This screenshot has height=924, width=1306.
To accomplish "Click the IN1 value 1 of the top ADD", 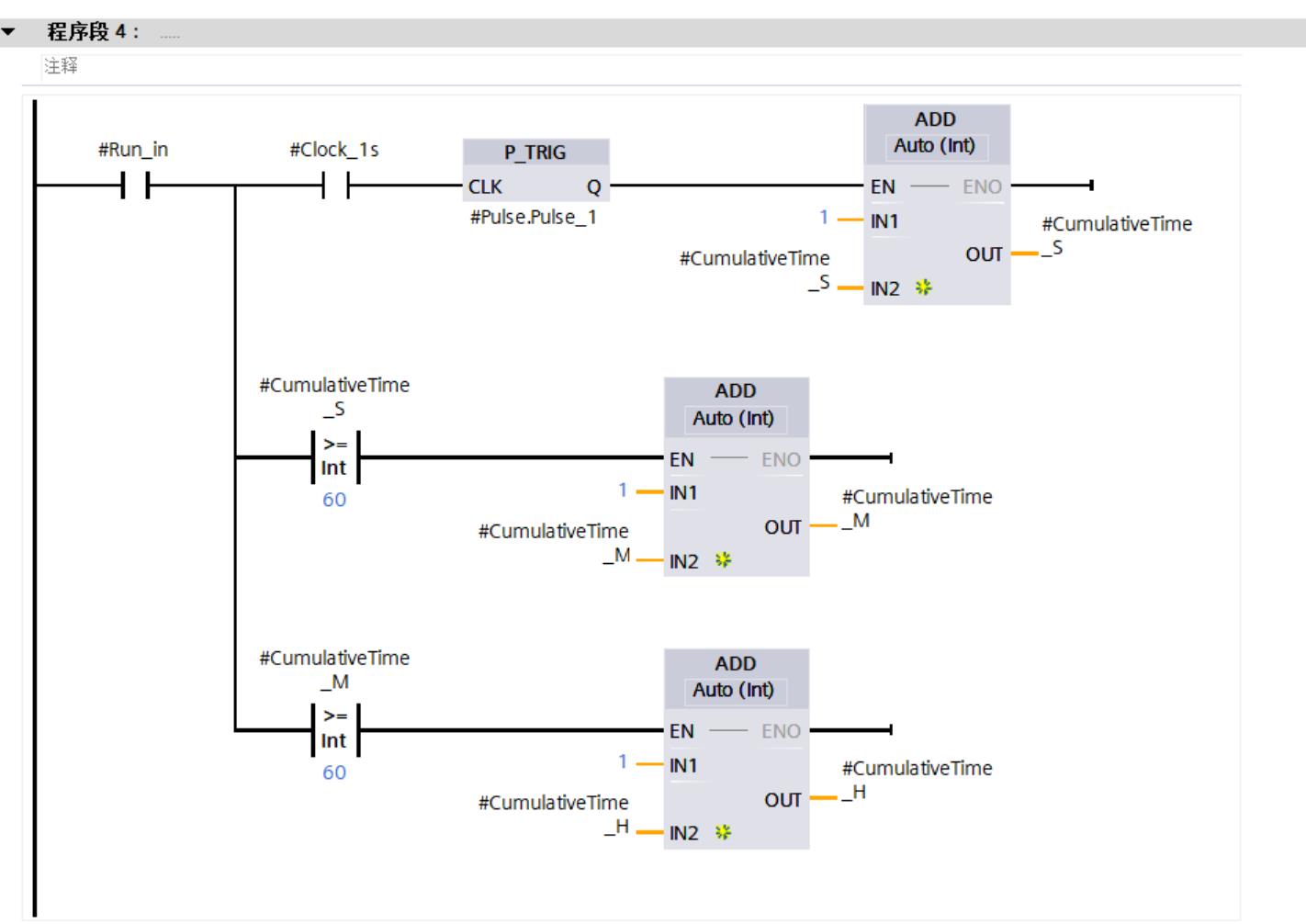I will (824, 217).
